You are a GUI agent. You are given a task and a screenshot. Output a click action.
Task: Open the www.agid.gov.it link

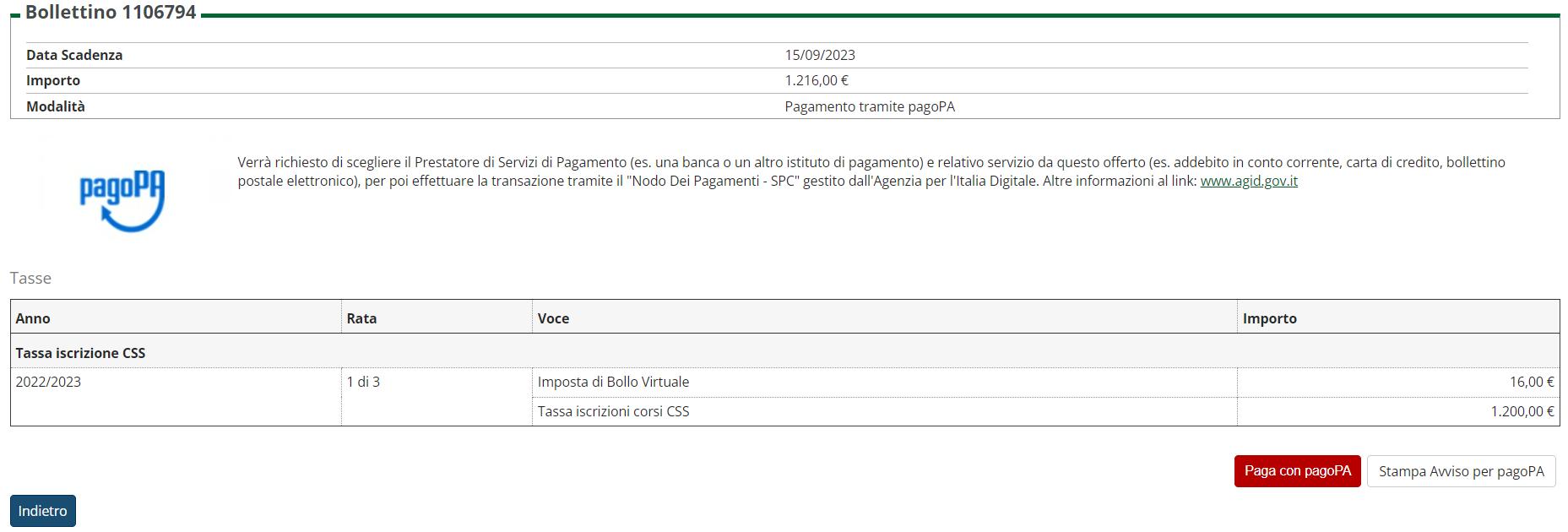(1248, 181)
